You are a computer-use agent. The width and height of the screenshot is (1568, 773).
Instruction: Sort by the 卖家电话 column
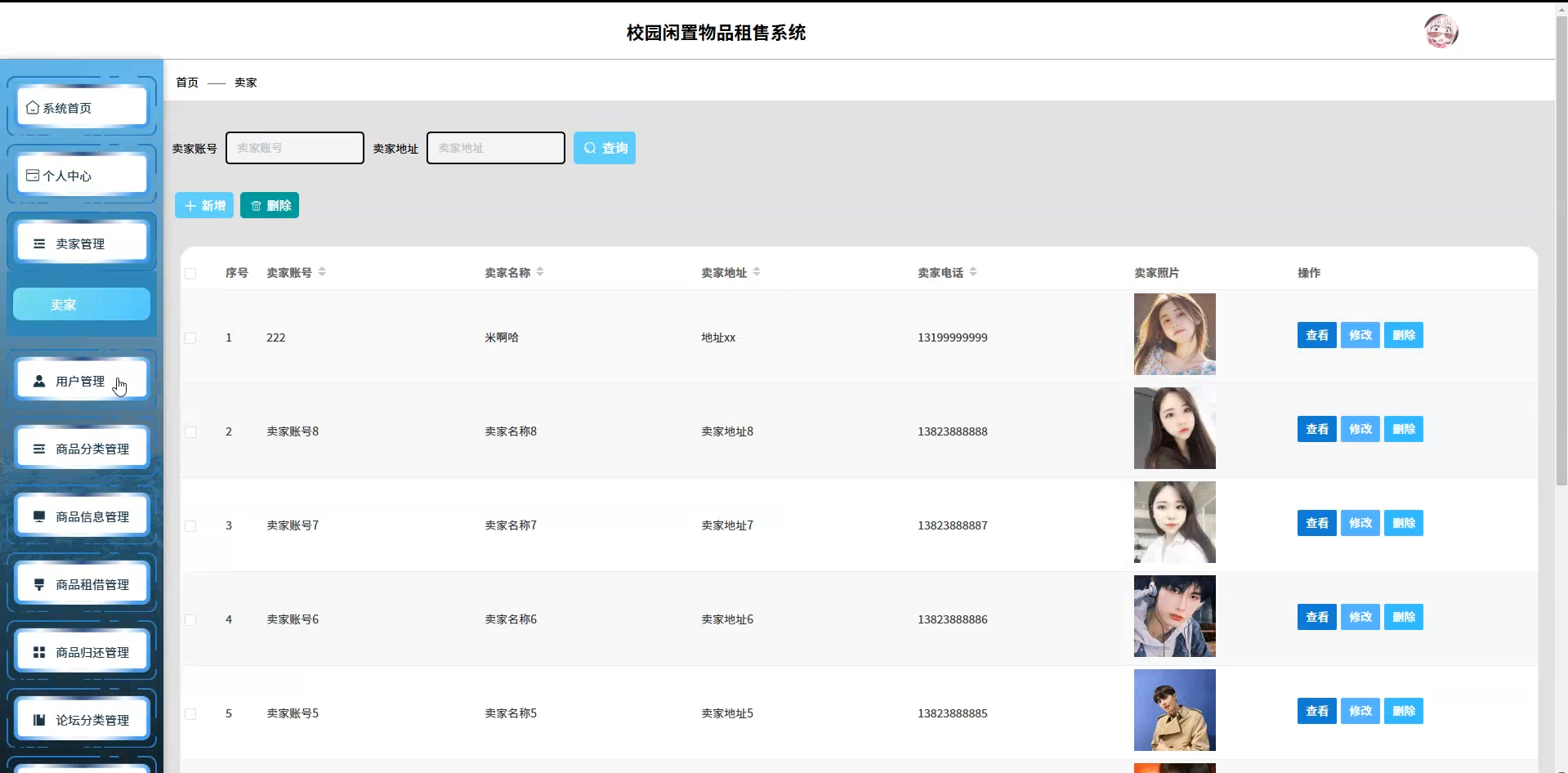point(973,271)
